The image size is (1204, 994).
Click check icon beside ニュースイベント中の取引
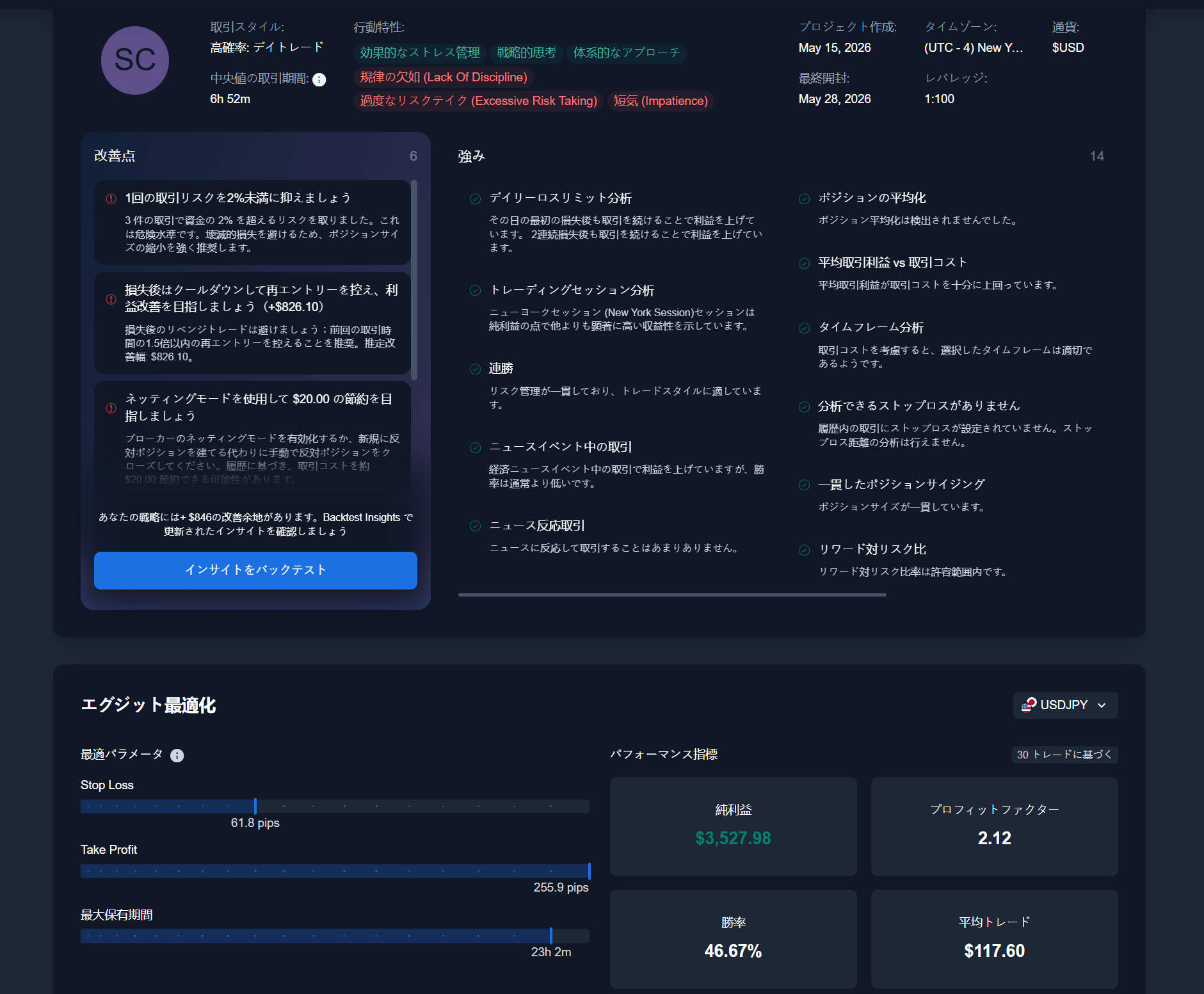[475, 447]
